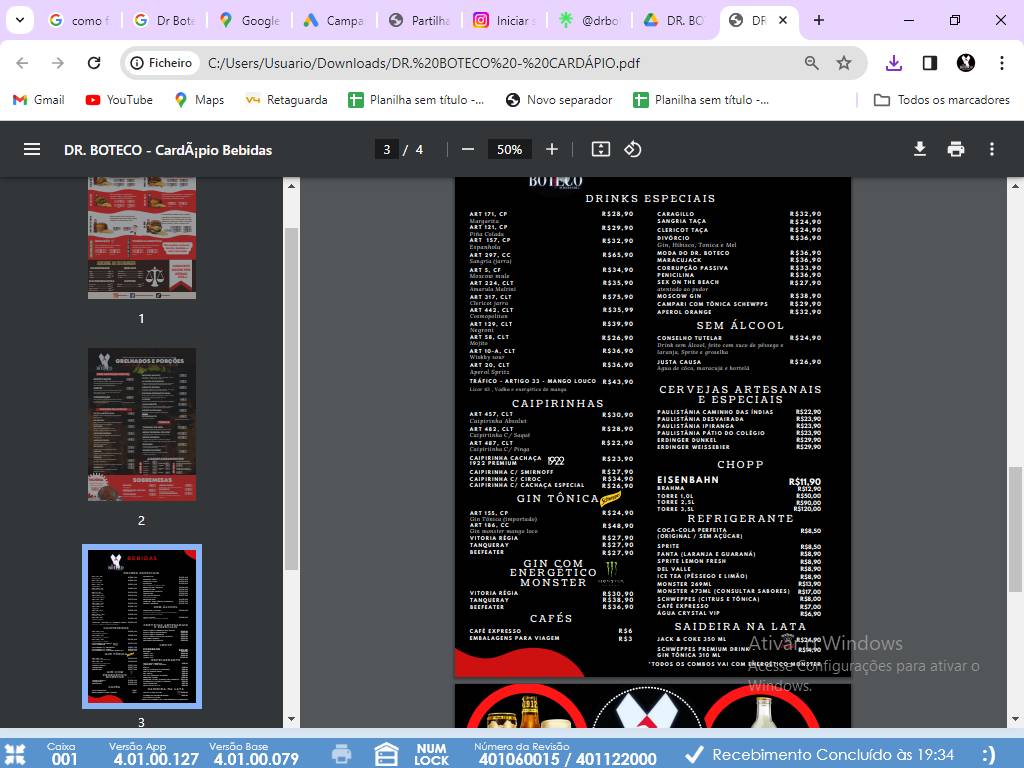Click the document scroll up arrow
Viewport: 1024px width, 768px height.
[x=1016, y=185]
